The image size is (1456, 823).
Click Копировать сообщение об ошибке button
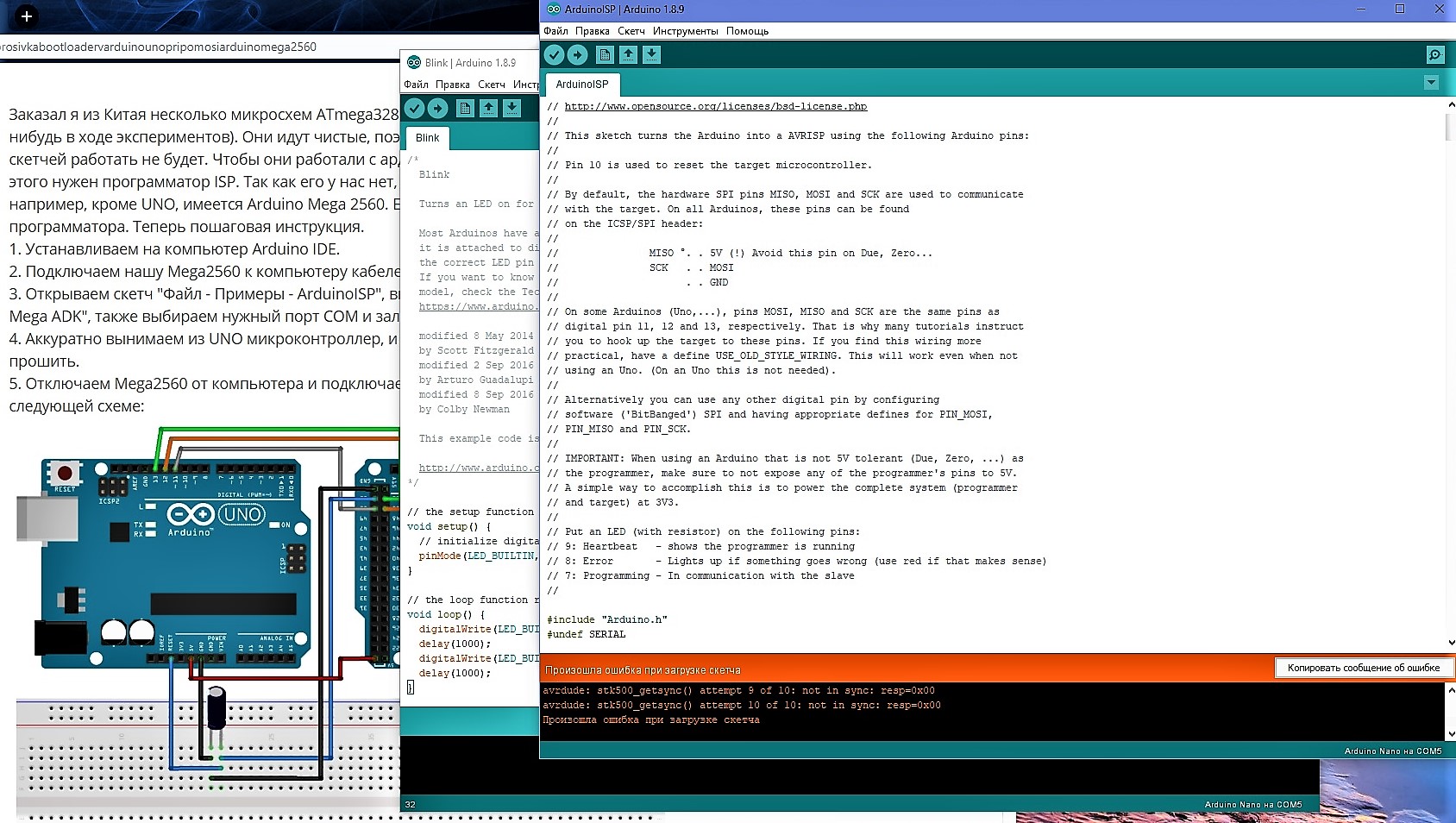pyautogui.click(x=1364, y=668)
